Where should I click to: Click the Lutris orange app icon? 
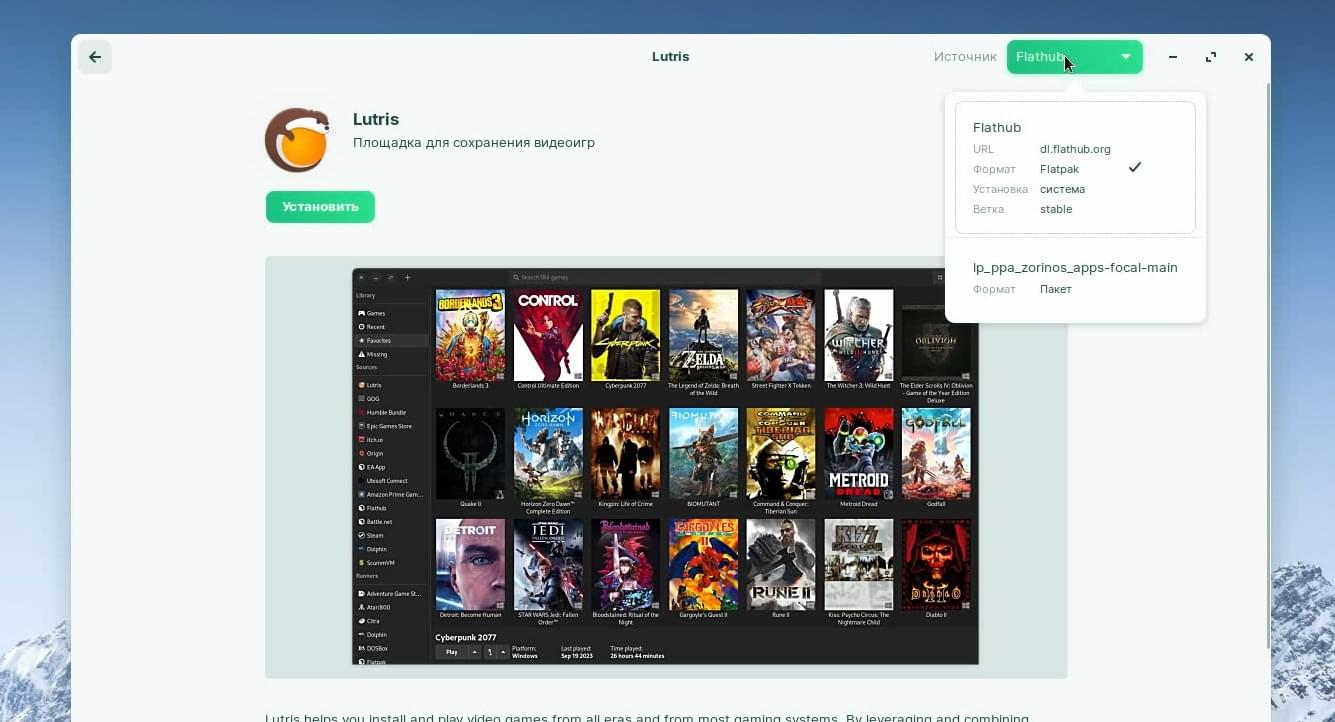click(298, 140)
